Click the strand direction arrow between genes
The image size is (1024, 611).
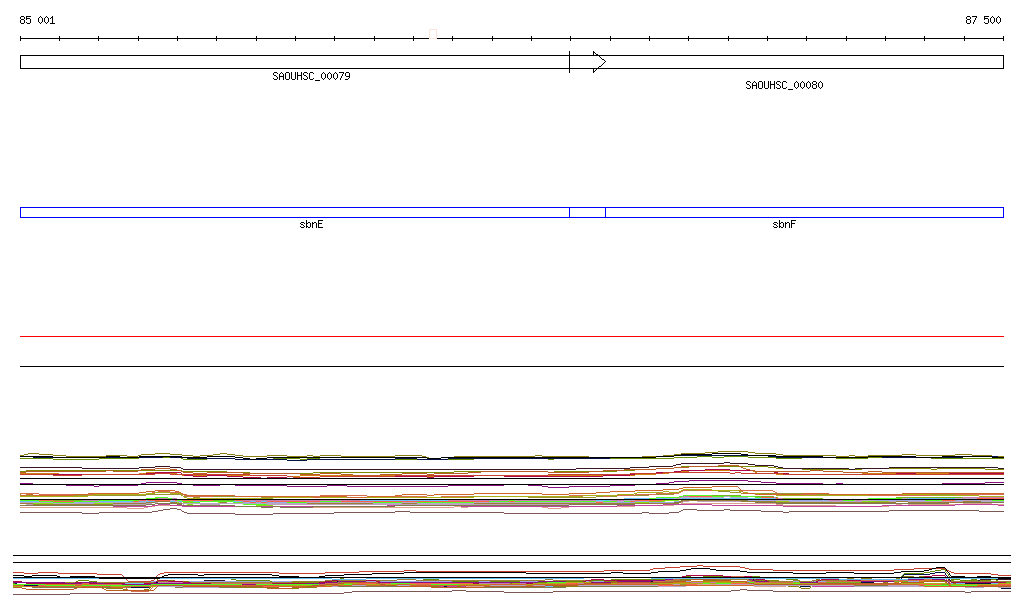pyautogui.click(x=599, y=62)
